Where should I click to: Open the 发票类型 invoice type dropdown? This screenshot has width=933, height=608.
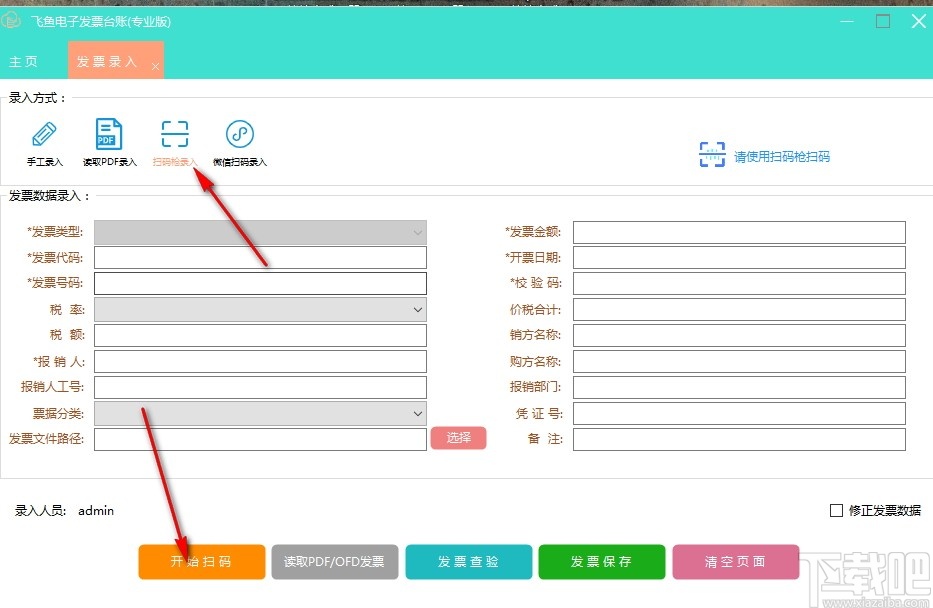[x=260, y=231]
